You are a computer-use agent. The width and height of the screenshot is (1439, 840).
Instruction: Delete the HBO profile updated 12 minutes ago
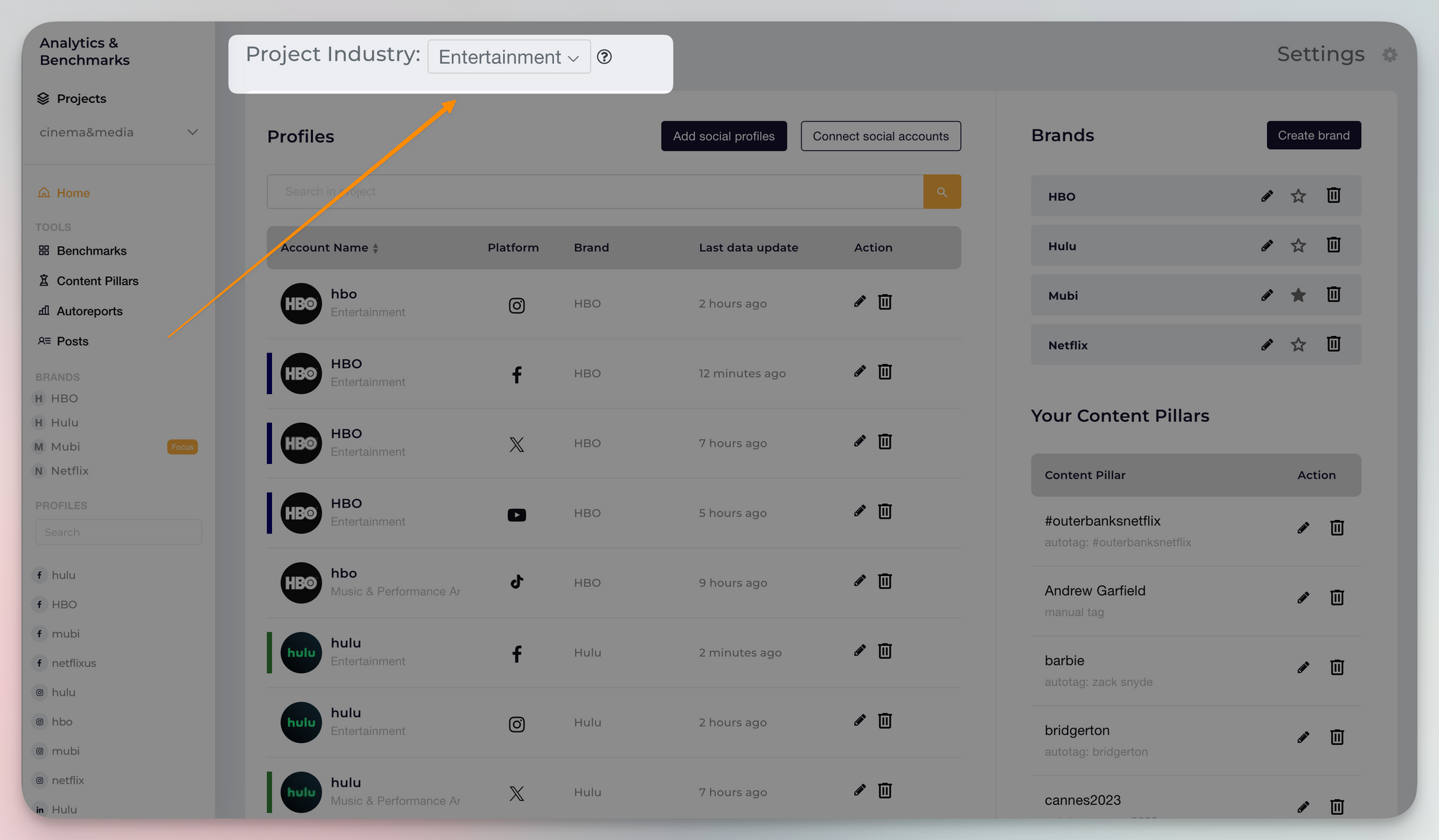coord(885,372)
